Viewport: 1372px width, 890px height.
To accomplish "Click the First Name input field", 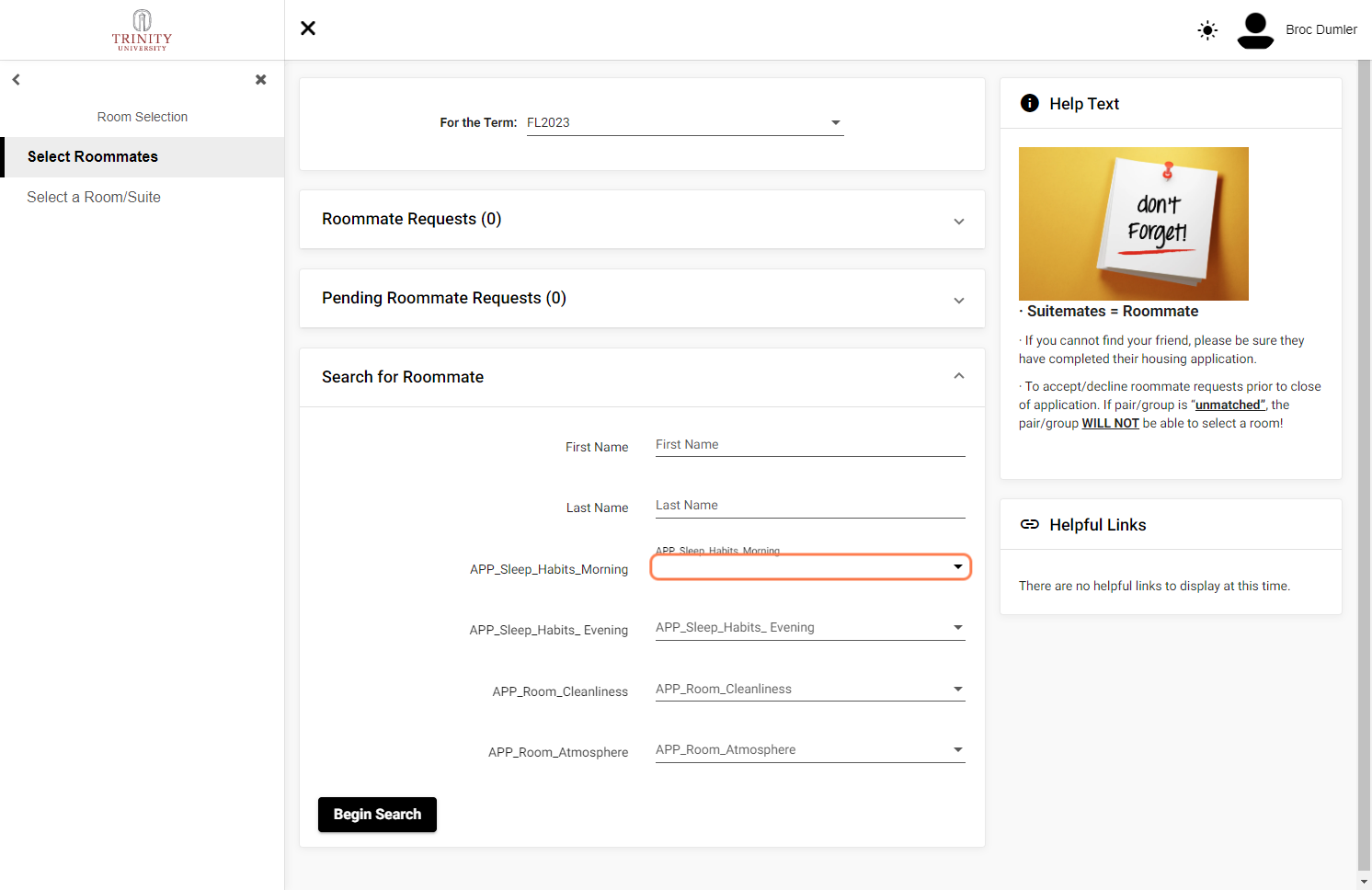I will 810,445.
